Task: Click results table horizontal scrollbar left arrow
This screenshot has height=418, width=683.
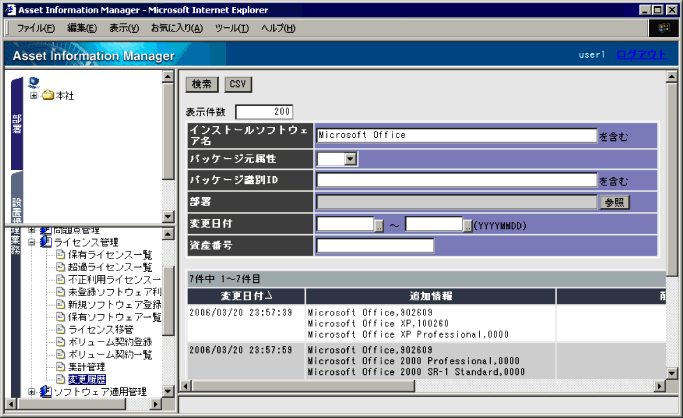Action: tap(186, 386)
